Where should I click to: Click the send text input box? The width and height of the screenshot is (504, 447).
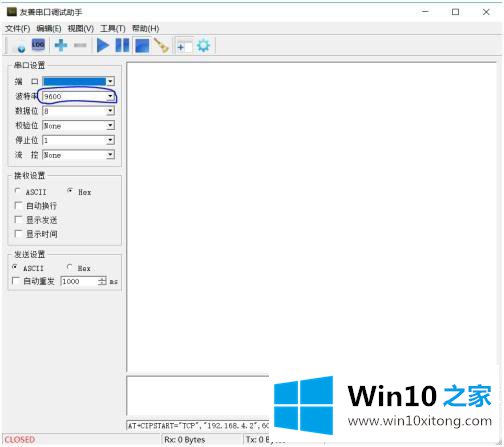tap(198, 396)
